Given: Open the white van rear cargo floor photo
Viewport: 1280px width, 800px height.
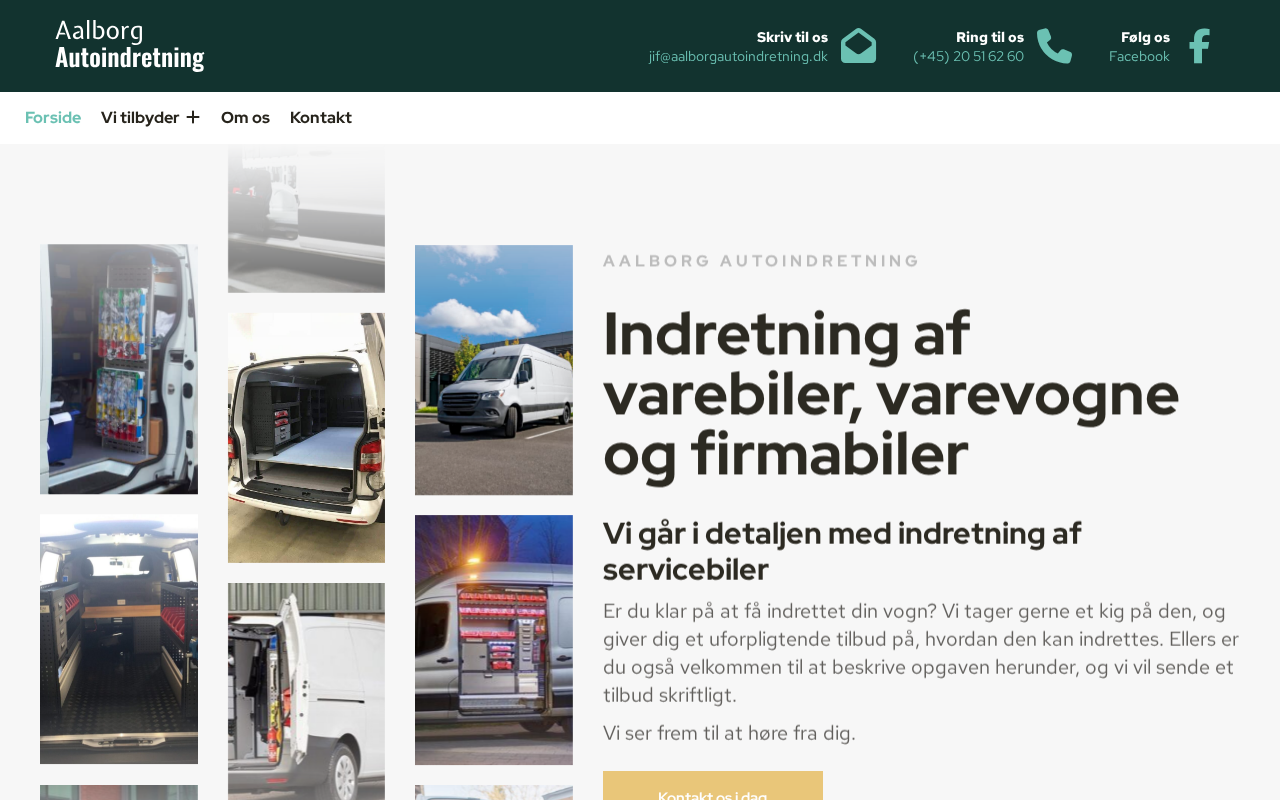Looking at the screenshot, I should click(x=306, y=438).
